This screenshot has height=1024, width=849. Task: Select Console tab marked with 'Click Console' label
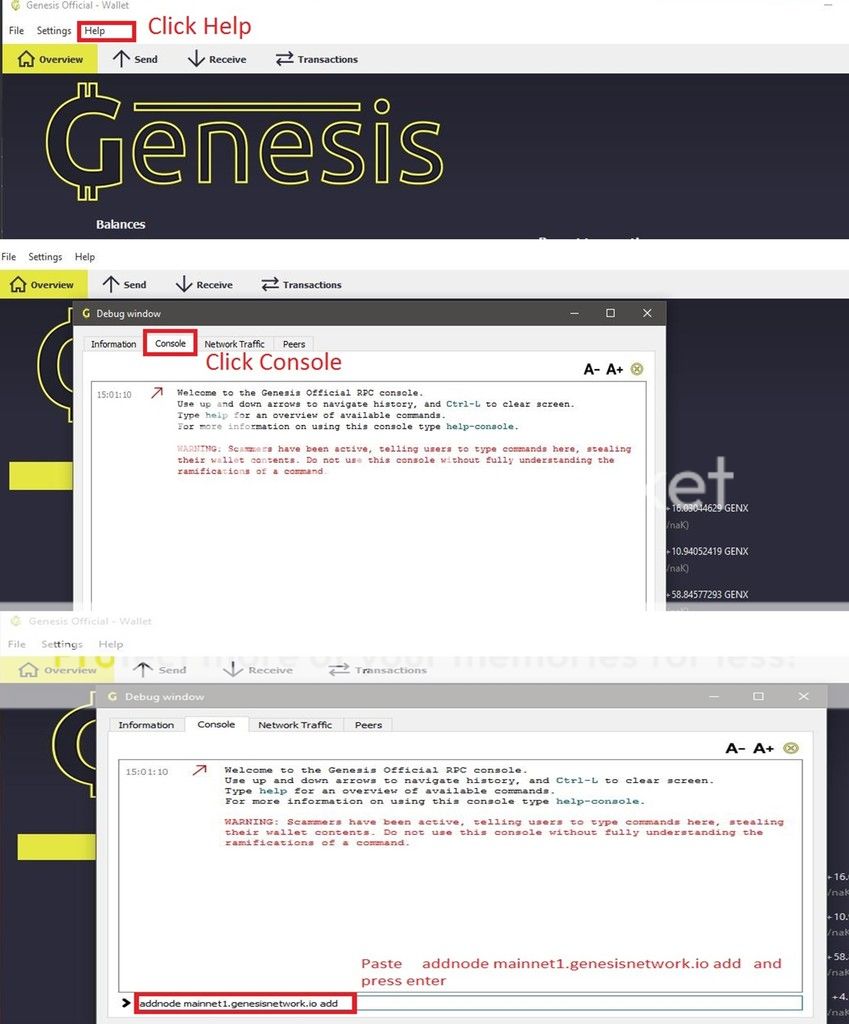pyautogui.click(x=170, y=344)
